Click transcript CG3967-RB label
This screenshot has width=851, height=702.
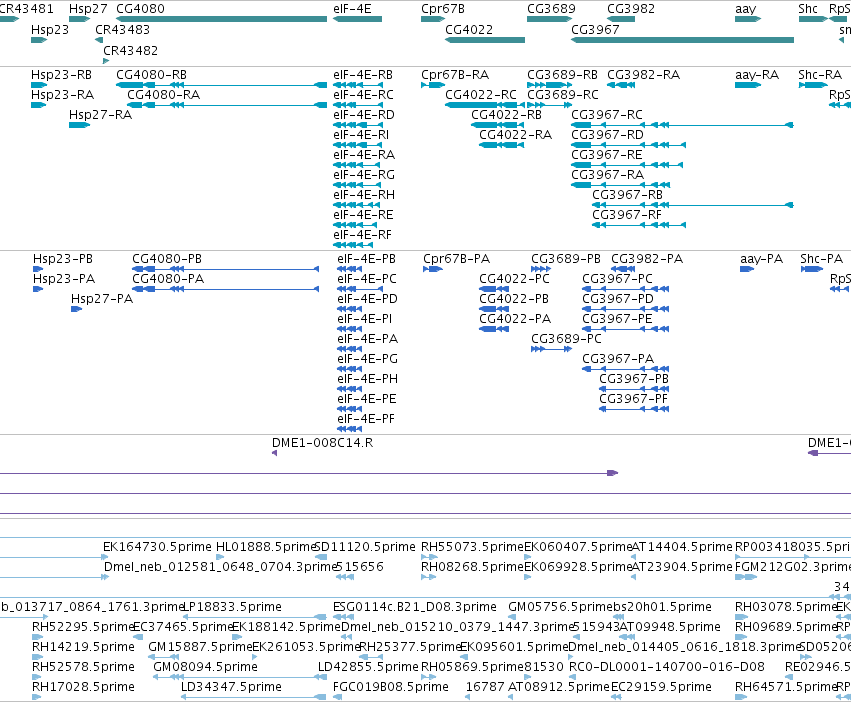point(627,195)
